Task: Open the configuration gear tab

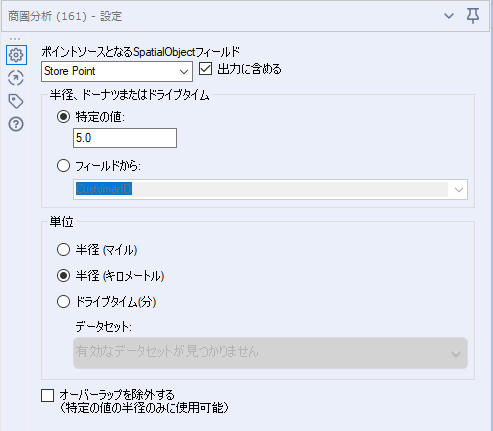Action: pyautogui.click(x=16, y=55)
